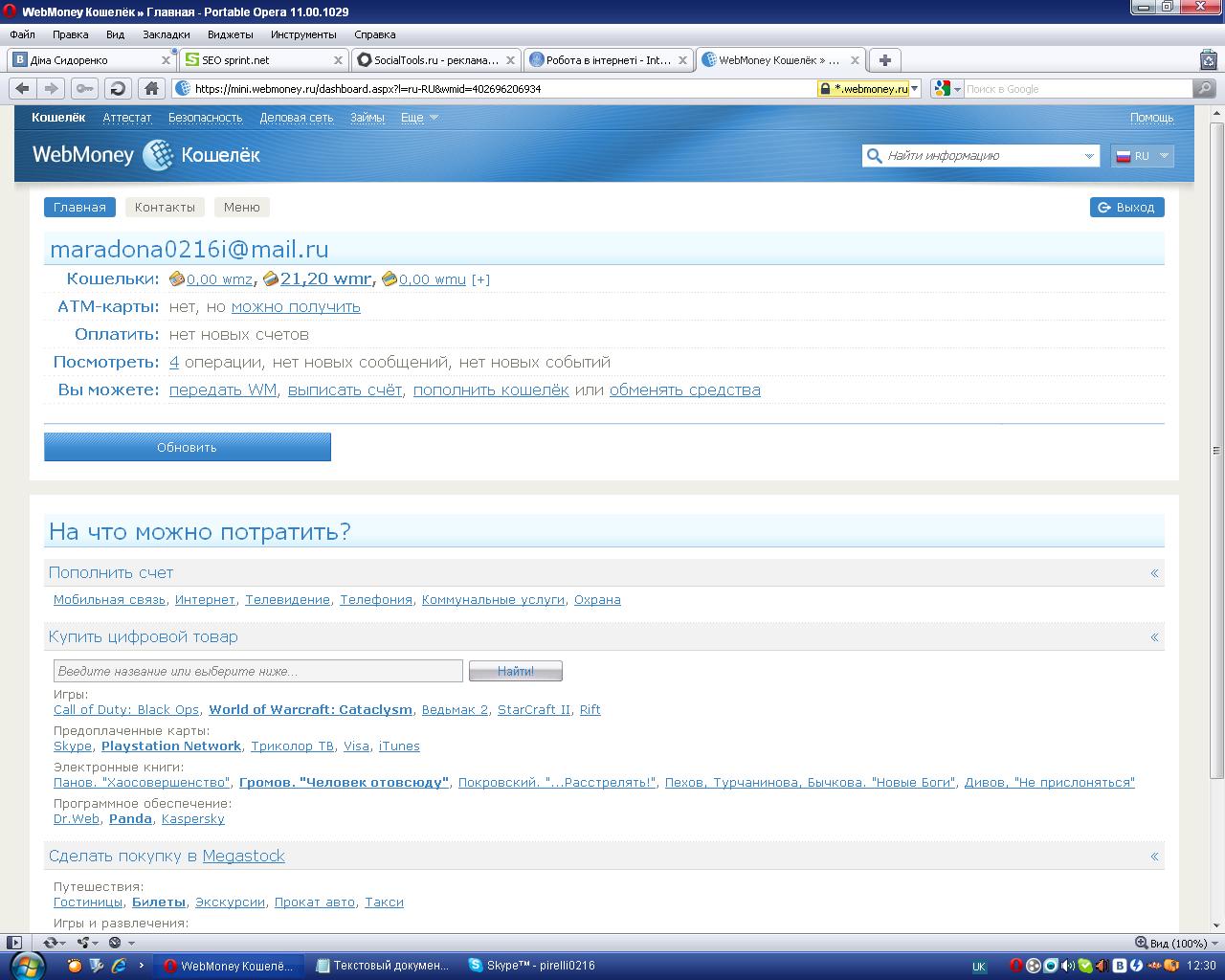Open the Skype taskbar button

tap(532, 966)
